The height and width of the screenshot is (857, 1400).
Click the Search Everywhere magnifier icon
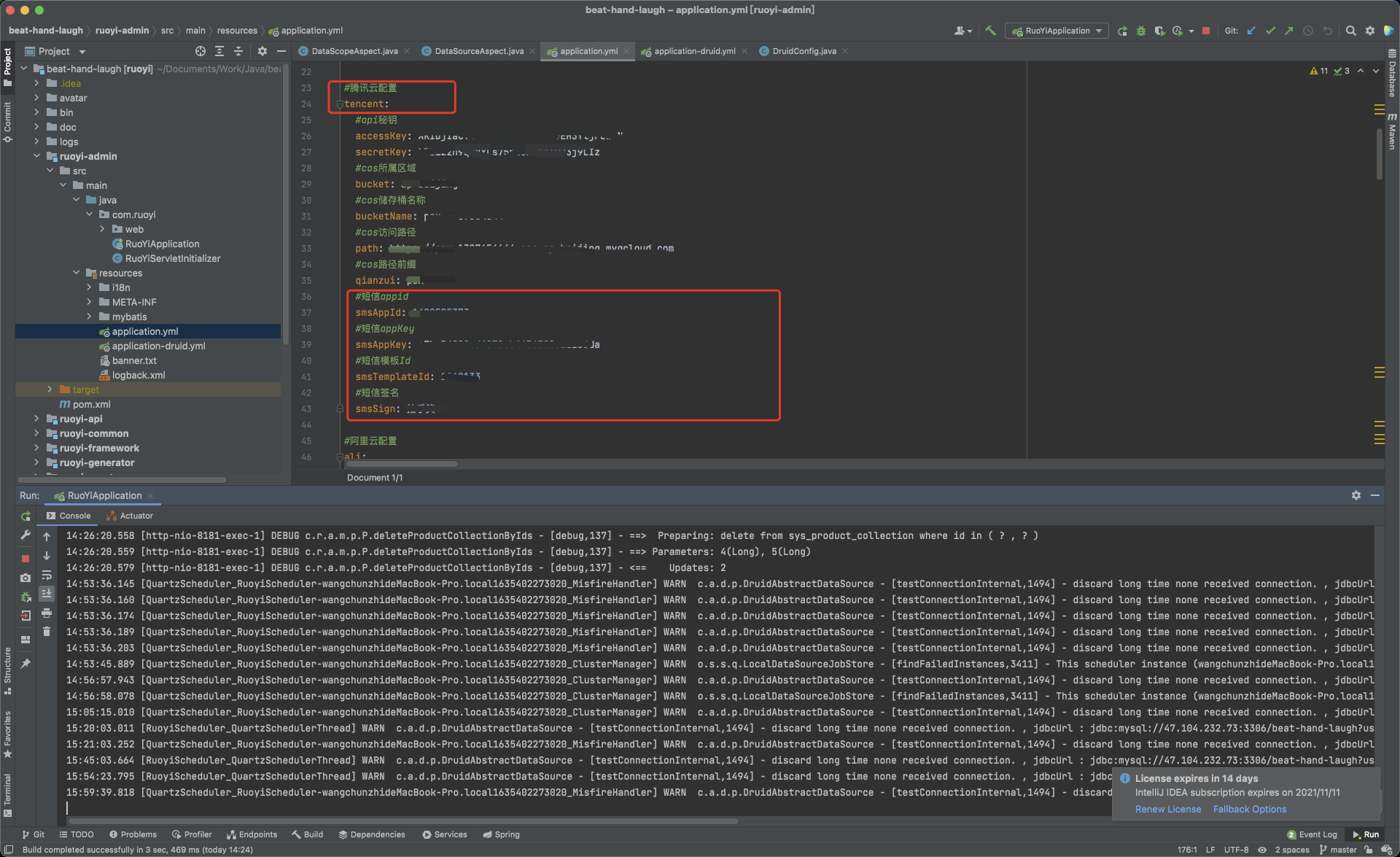(x=1350, y=31)
